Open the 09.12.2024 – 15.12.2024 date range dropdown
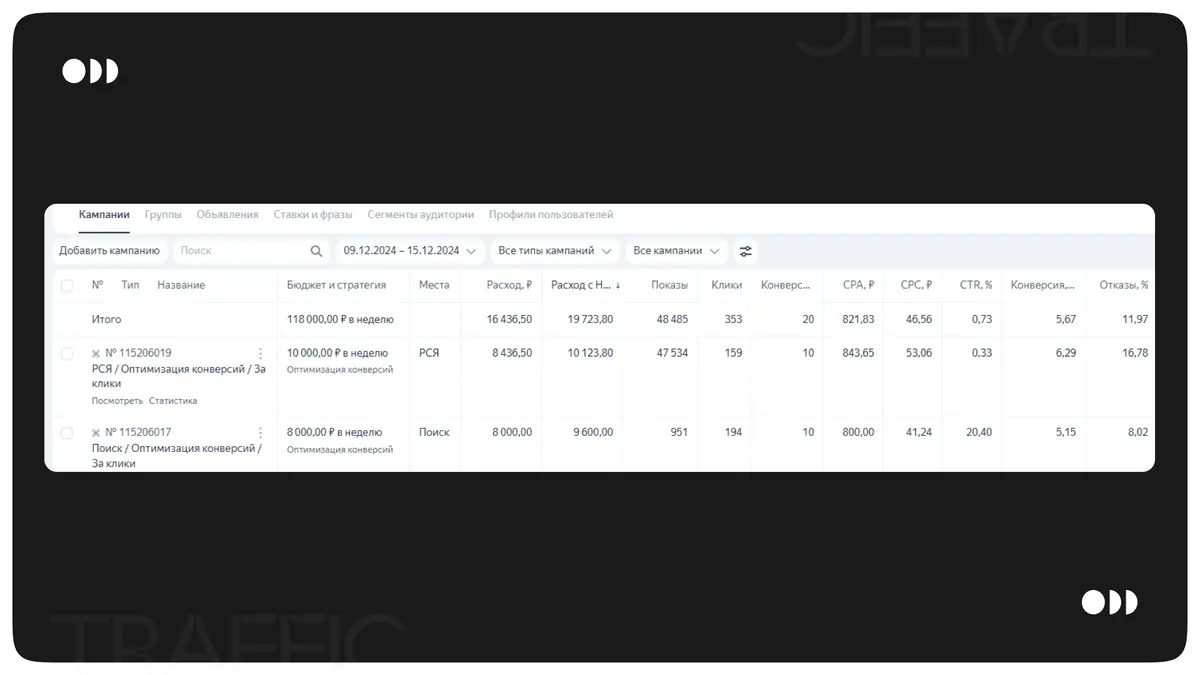Viewport: 1200px width, 675px height. click(x=410, y=251)
